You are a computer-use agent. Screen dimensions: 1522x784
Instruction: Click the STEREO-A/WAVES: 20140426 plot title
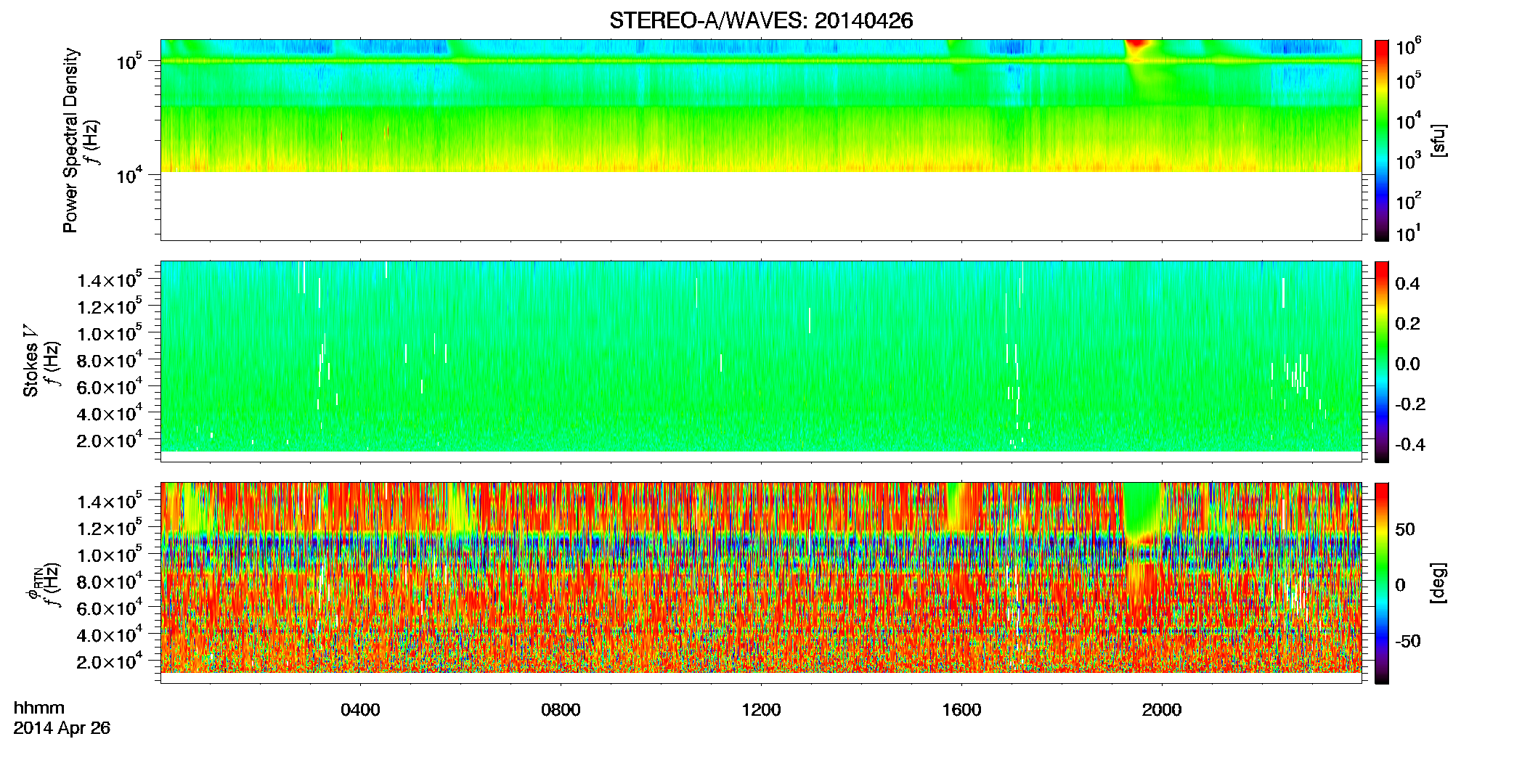[x=761, y=20]
